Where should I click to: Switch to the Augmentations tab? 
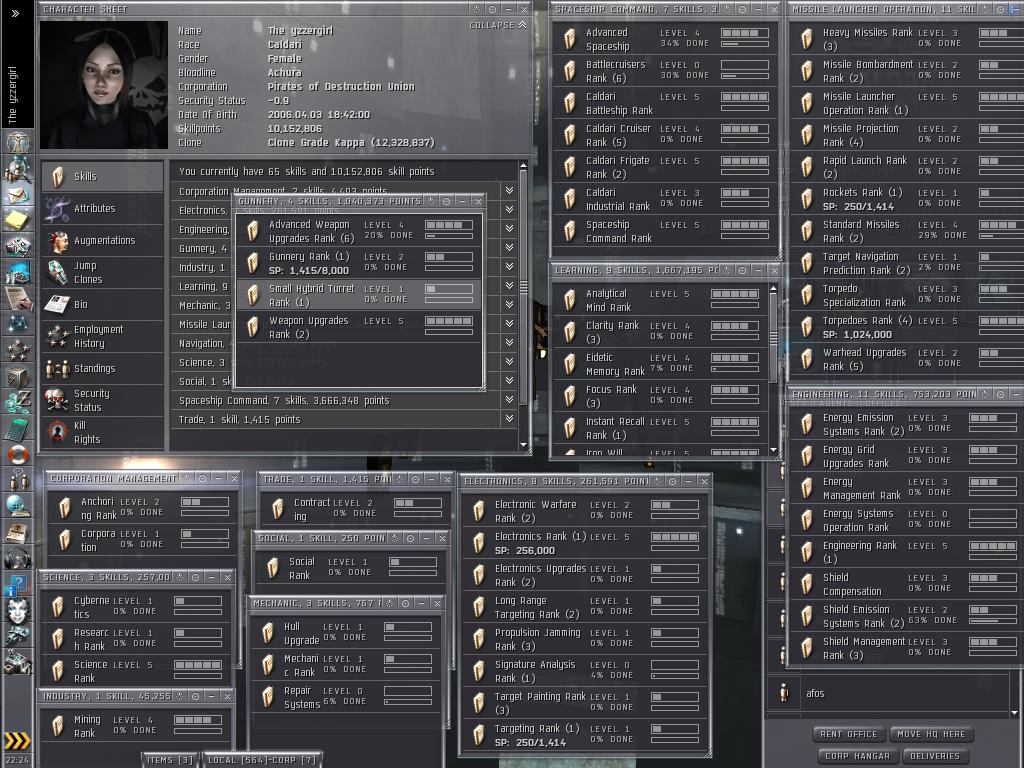(x=103, y=240)
